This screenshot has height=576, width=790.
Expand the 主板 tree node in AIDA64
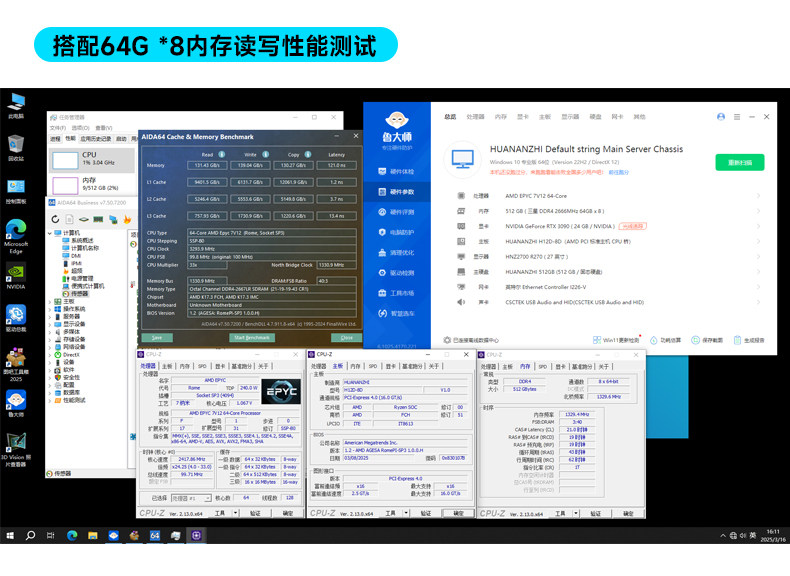49,301
